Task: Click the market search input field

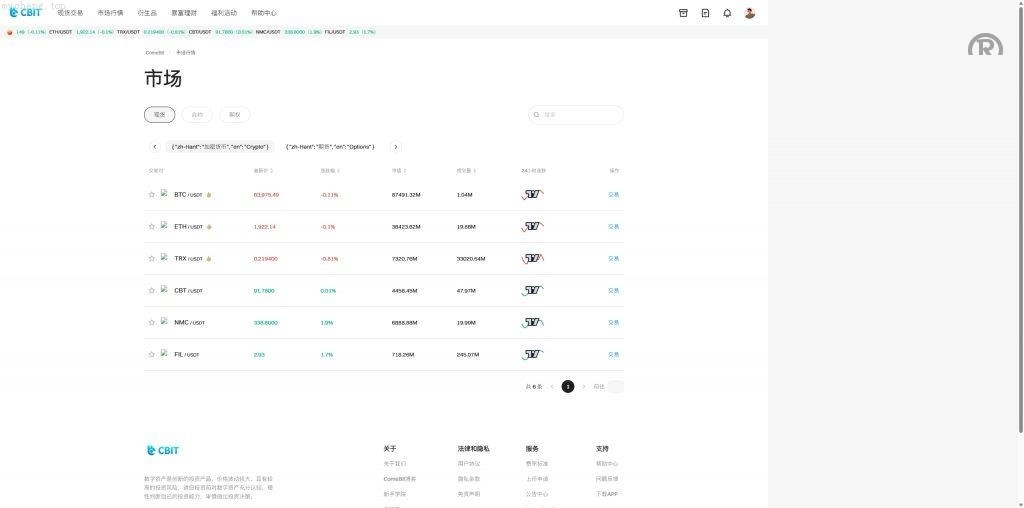Action: coord(580,115)
